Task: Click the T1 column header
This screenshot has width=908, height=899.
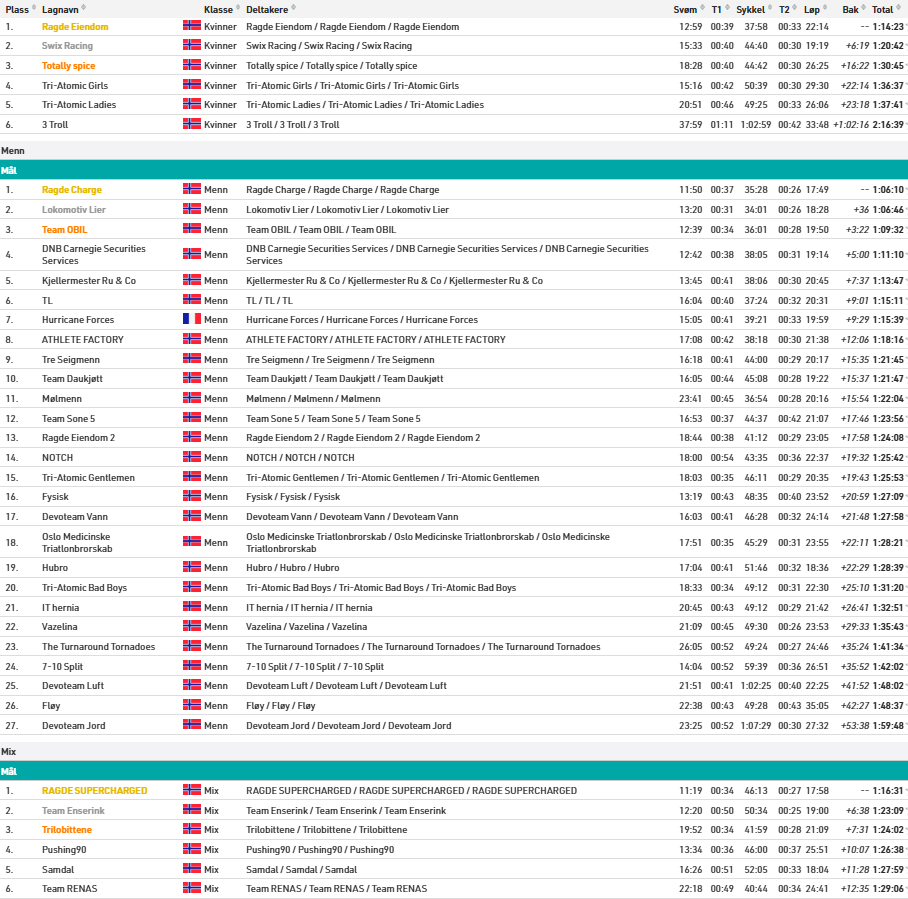Action: click(716, 9)
